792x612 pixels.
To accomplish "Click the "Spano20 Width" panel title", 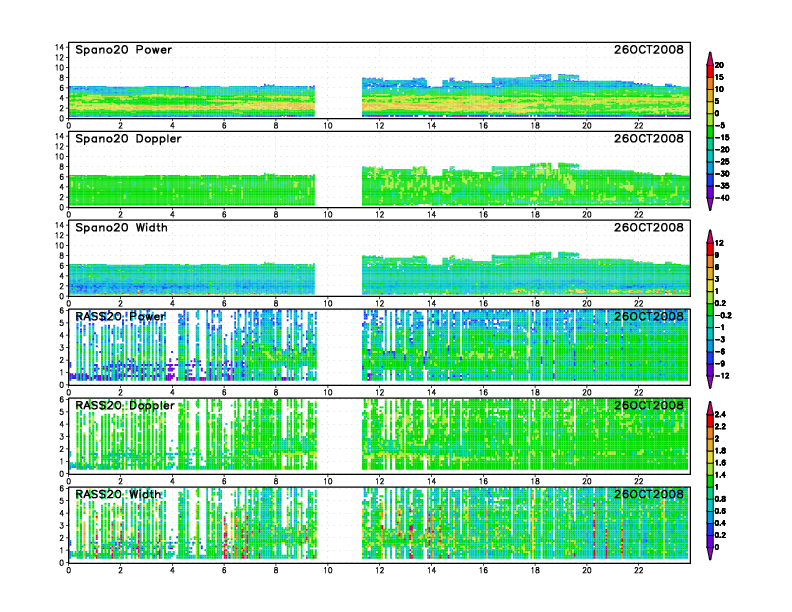I will click(x=121, y=228).
